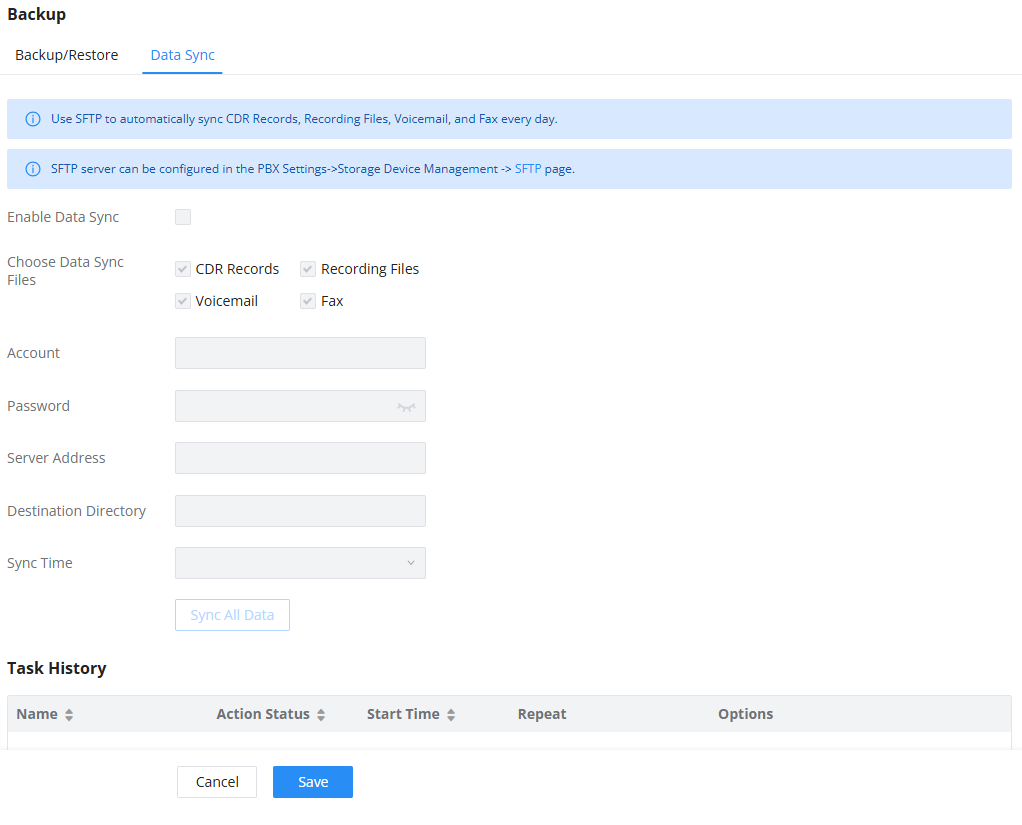Click the info icon in SFTP sync notice

click(x=33, y=119)
